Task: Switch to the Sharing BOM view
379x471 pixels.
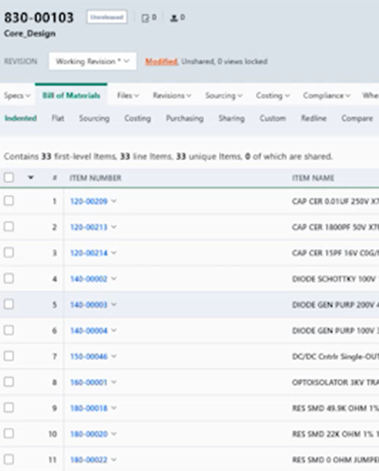Action: (232, 118)
